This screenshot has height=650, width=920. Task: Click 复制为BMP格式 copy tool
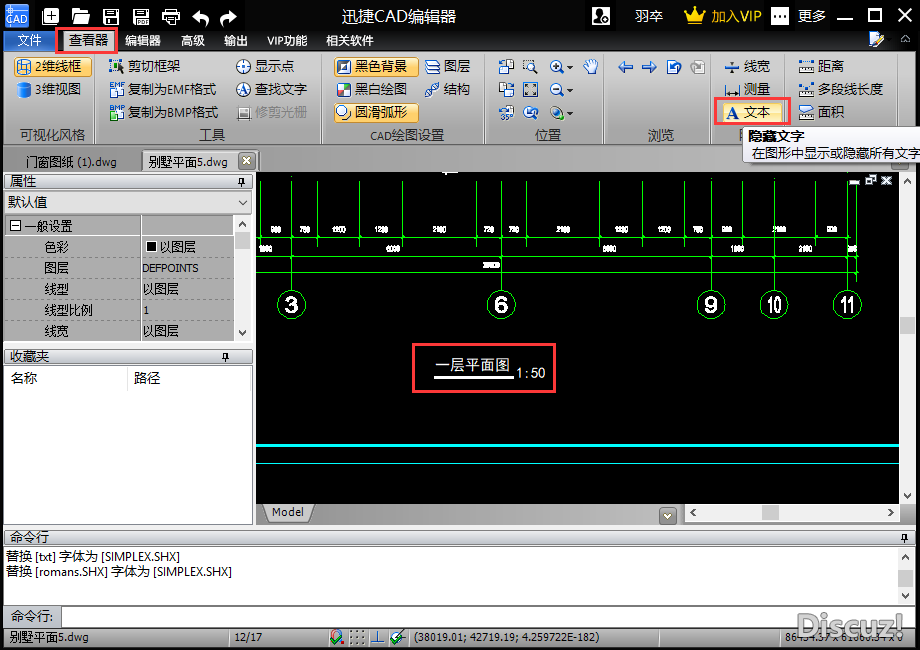pos(164,112)
